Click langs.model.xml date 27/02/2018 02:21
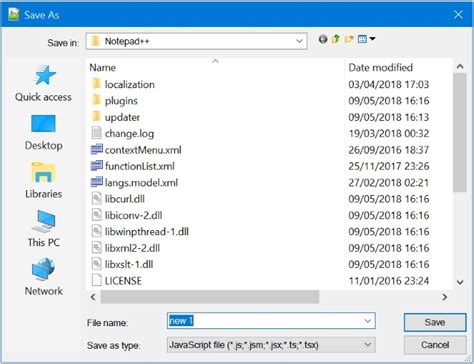Viewport: 474px width, 364px height. pos(388,182)
